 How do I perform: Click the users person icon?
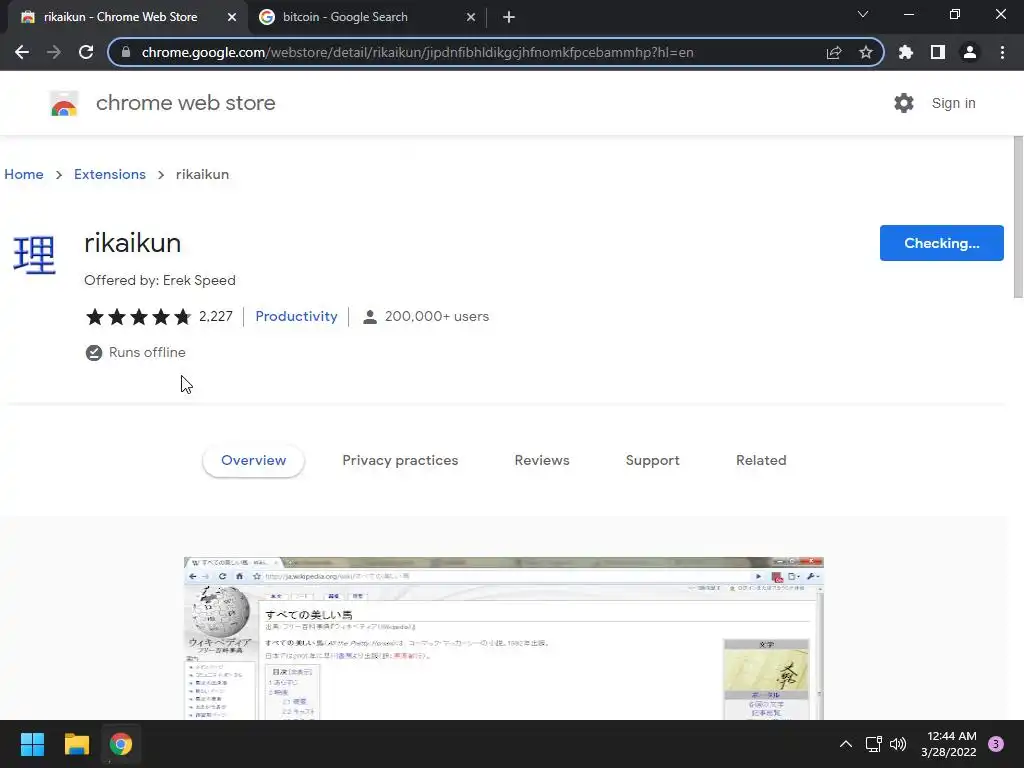coord(370,317)
